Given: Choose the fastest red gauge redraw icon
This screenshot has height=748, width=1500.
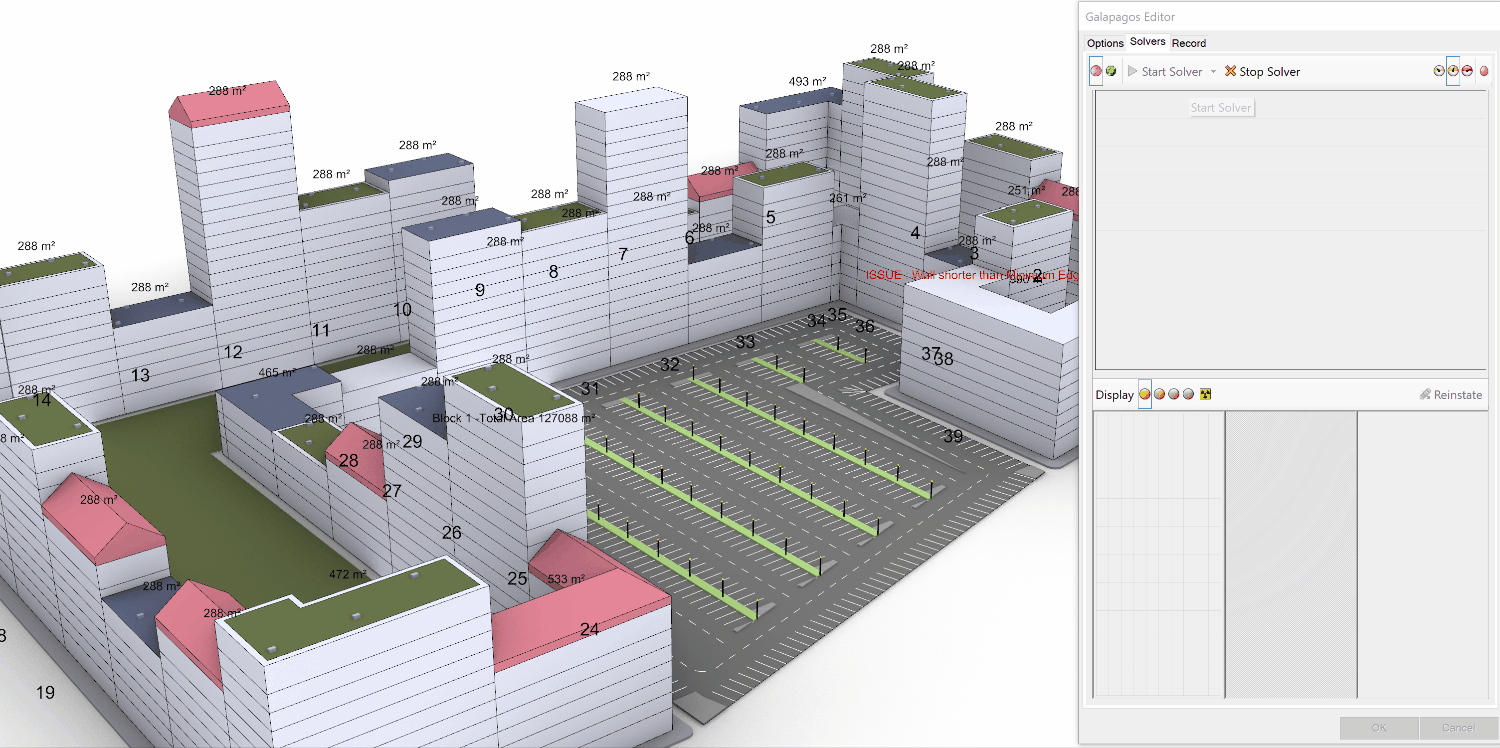Looking at the screenshot, I should (x=1467, y=71).
